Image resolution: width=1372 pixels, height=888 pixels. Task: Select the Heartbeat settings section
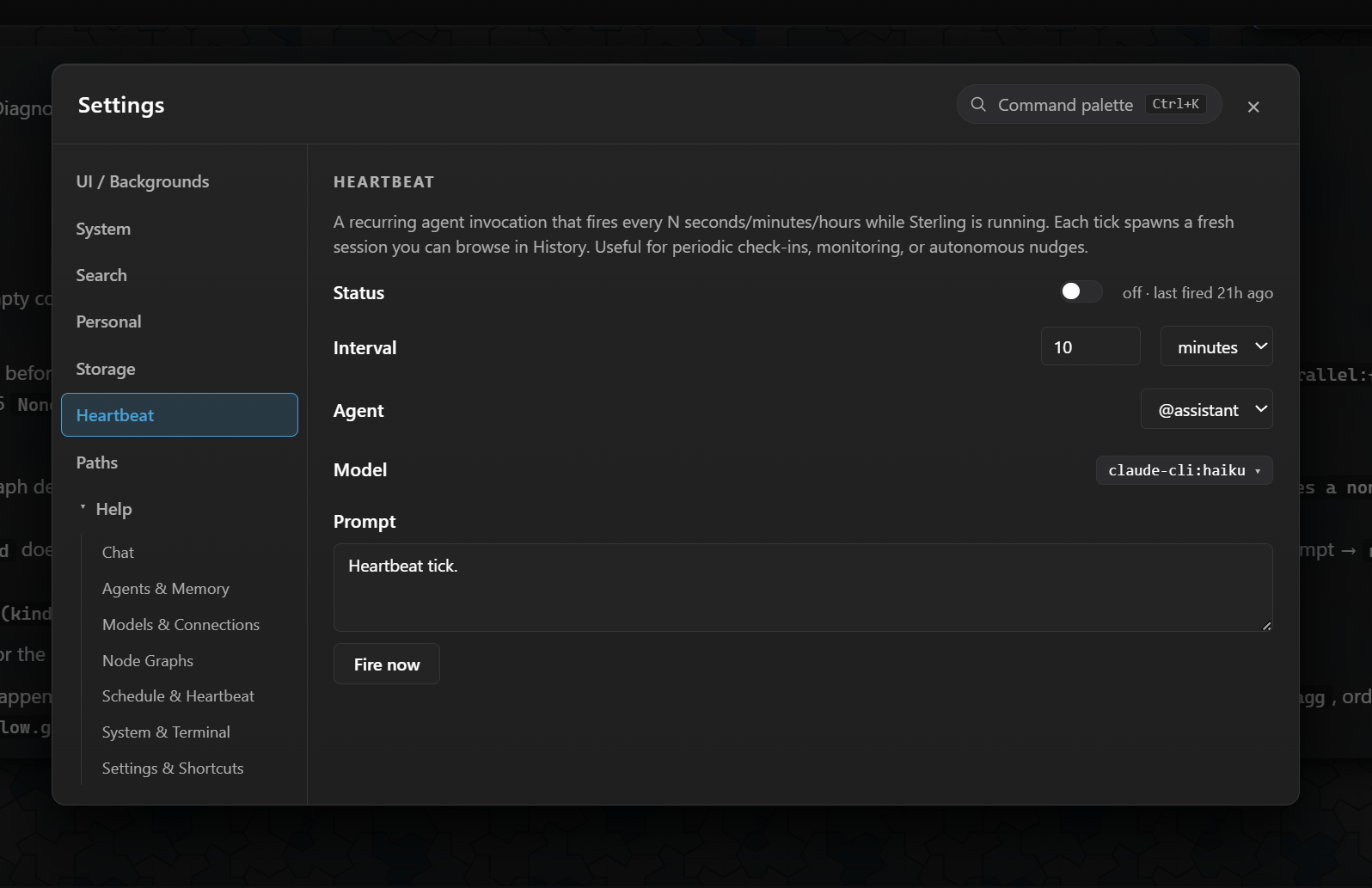pyautogui.click(x=180, y=415)
